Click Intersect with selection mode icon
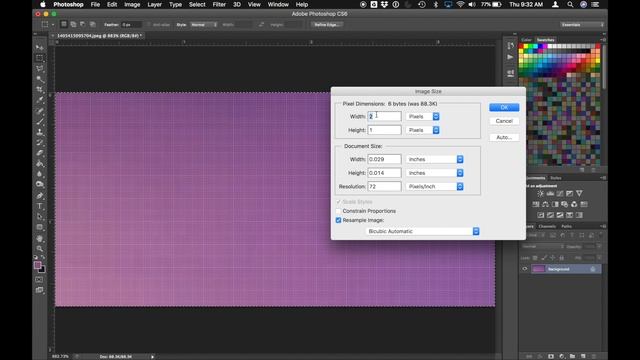 click(93, 24)
